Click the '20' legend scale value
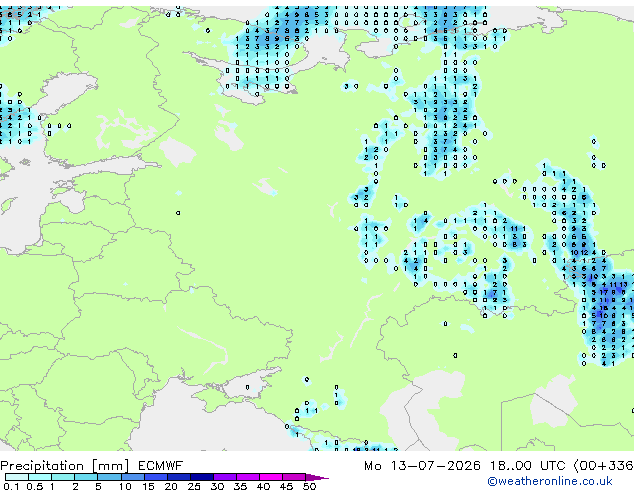 click(171, 486)
